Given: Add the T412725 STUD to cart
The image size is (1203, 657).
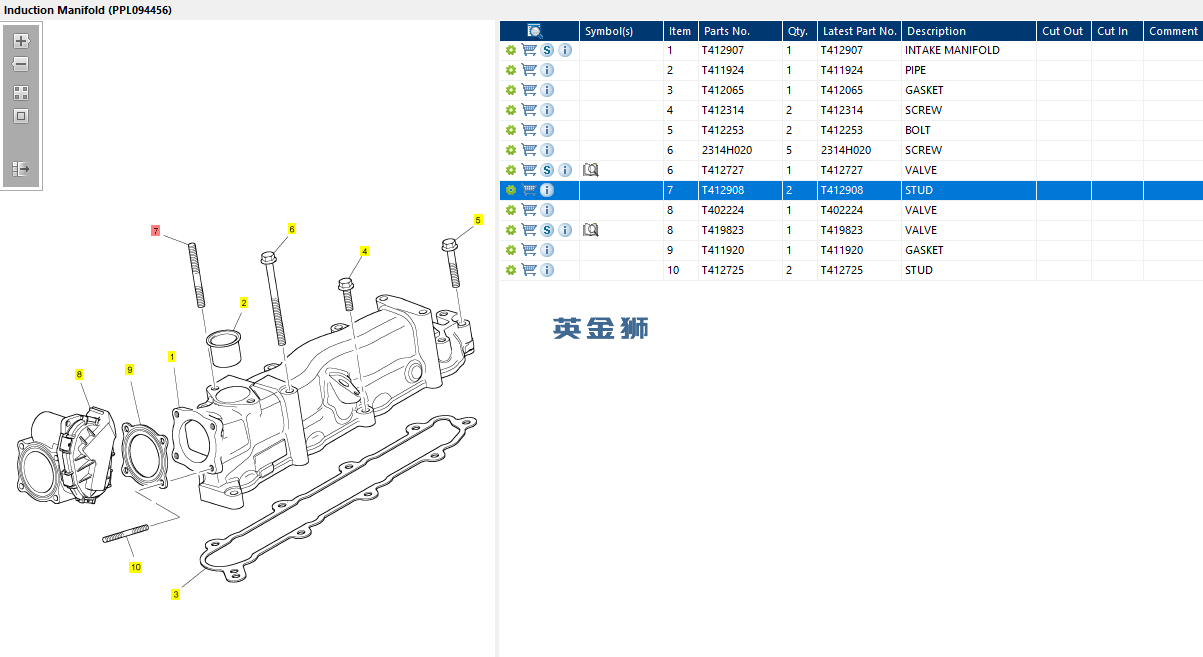Looking at the screenshot, I should 529,270.
